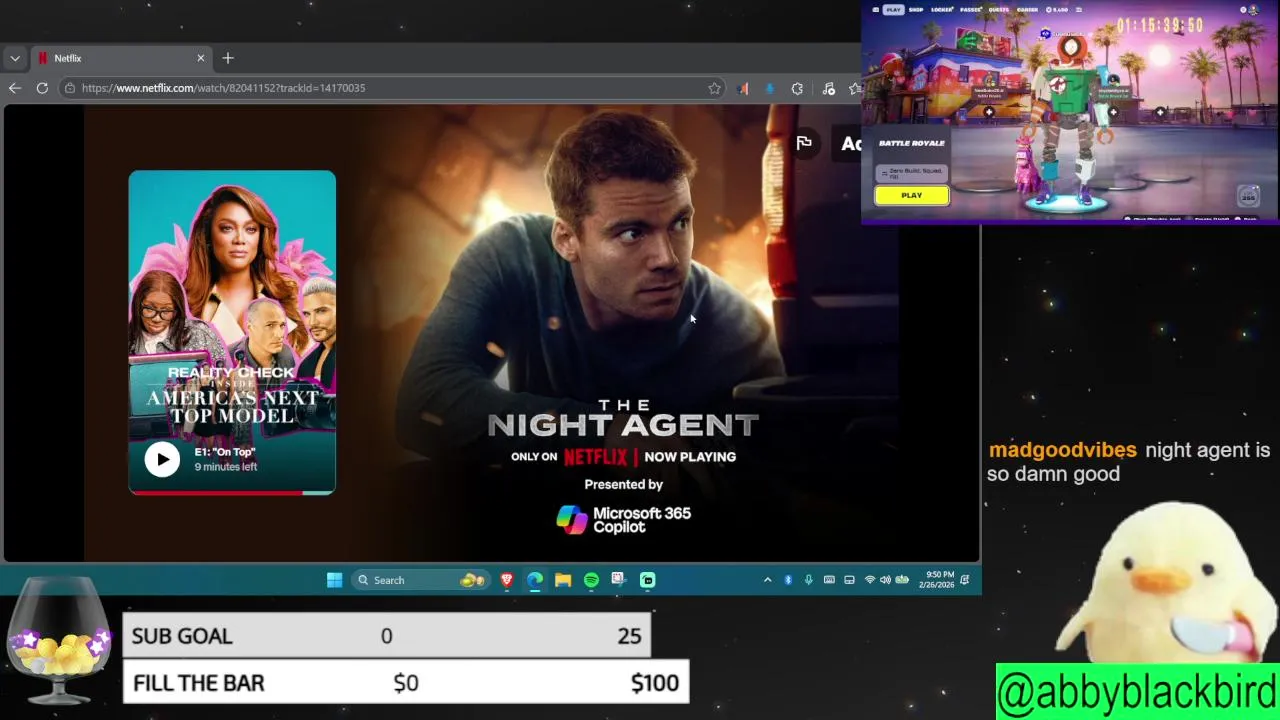Click the episode progress bar under poster
This screenshot has height=720, width=1280.
(x=232, y=492)
